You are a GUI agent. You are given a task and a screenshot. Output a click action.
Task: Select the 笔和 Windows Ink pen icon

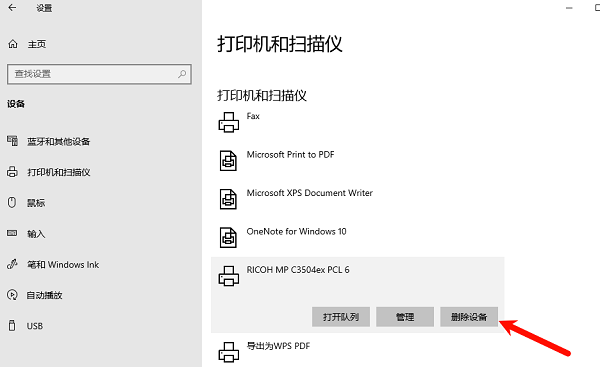point(12,264)
